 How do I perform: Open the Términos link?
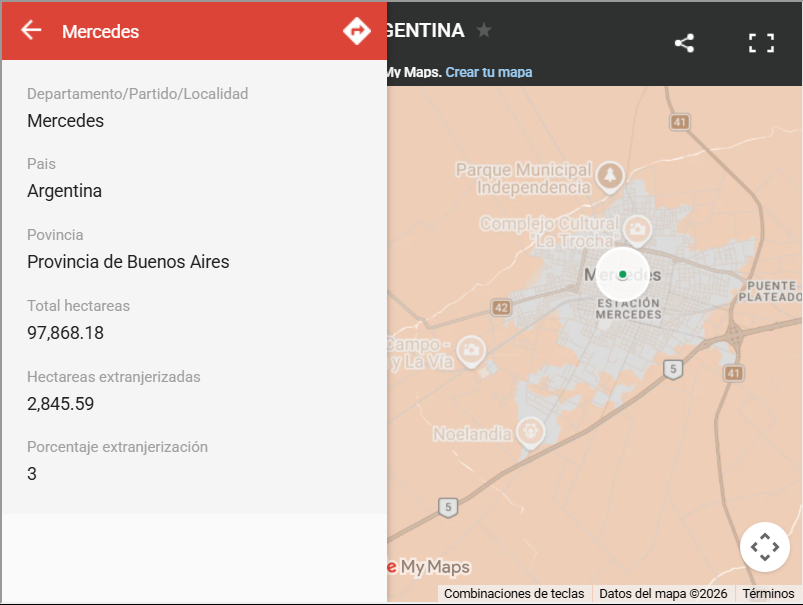pos(768,594)
